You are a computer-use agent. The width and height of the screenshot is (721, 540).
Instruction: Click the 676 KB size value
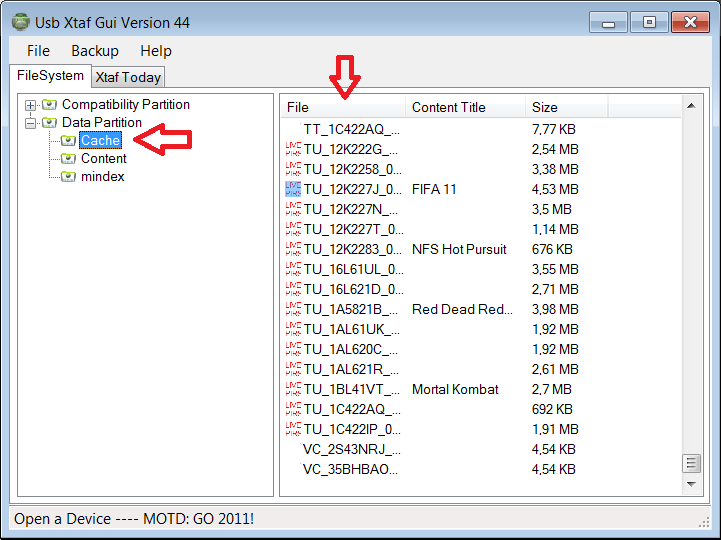552,249
